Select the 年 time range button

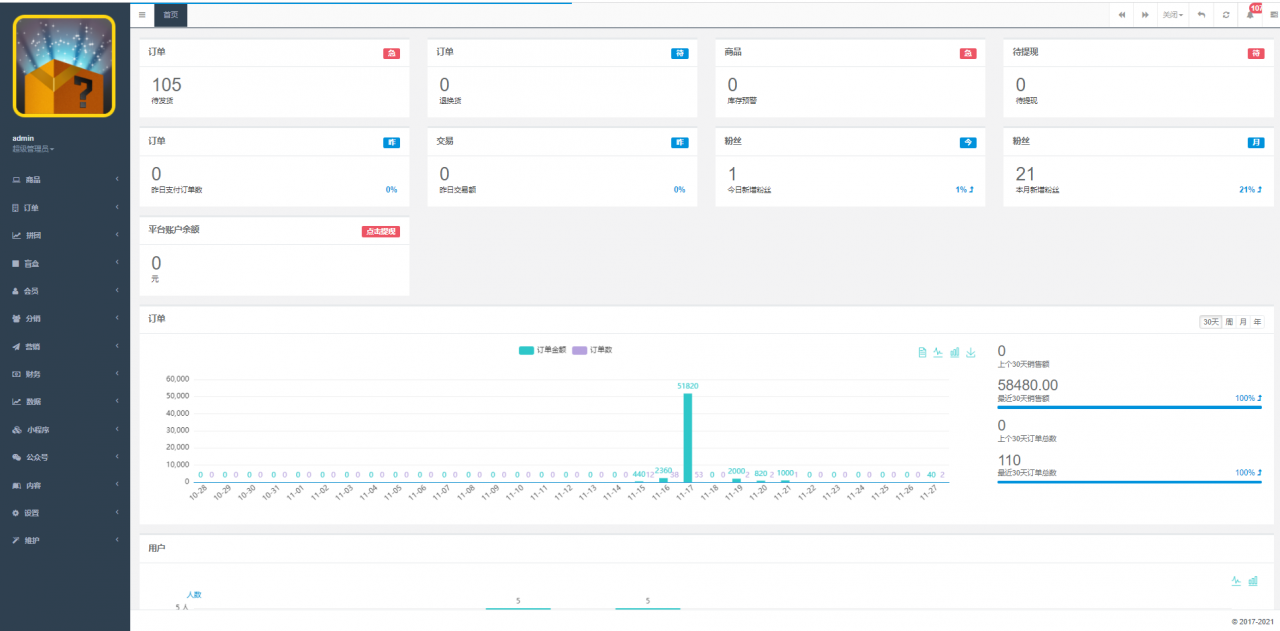1257,322
